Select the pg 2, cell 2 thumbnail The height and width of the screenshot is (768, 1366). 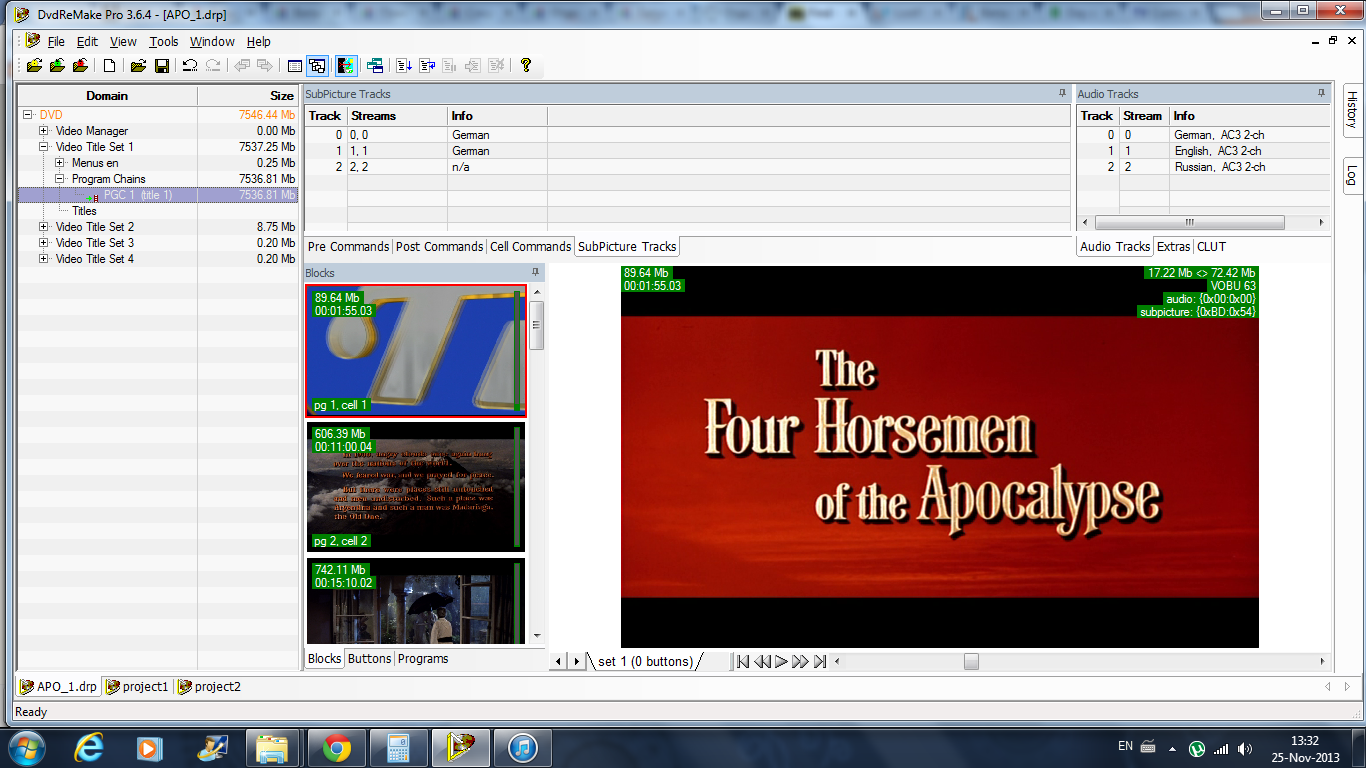pyautogui.click(x=416, y=487)
